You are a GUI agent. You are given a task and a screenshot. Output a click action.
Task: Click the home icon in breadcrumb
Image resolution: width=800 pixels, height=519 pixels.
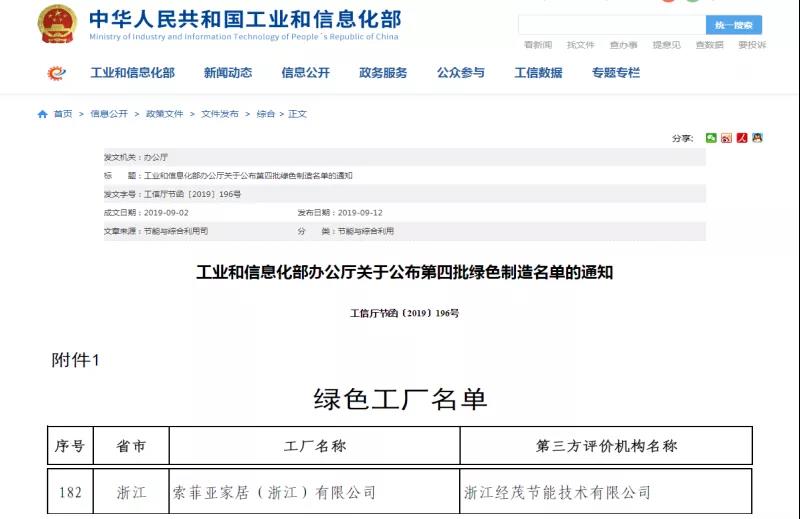(x=43, y=114)
